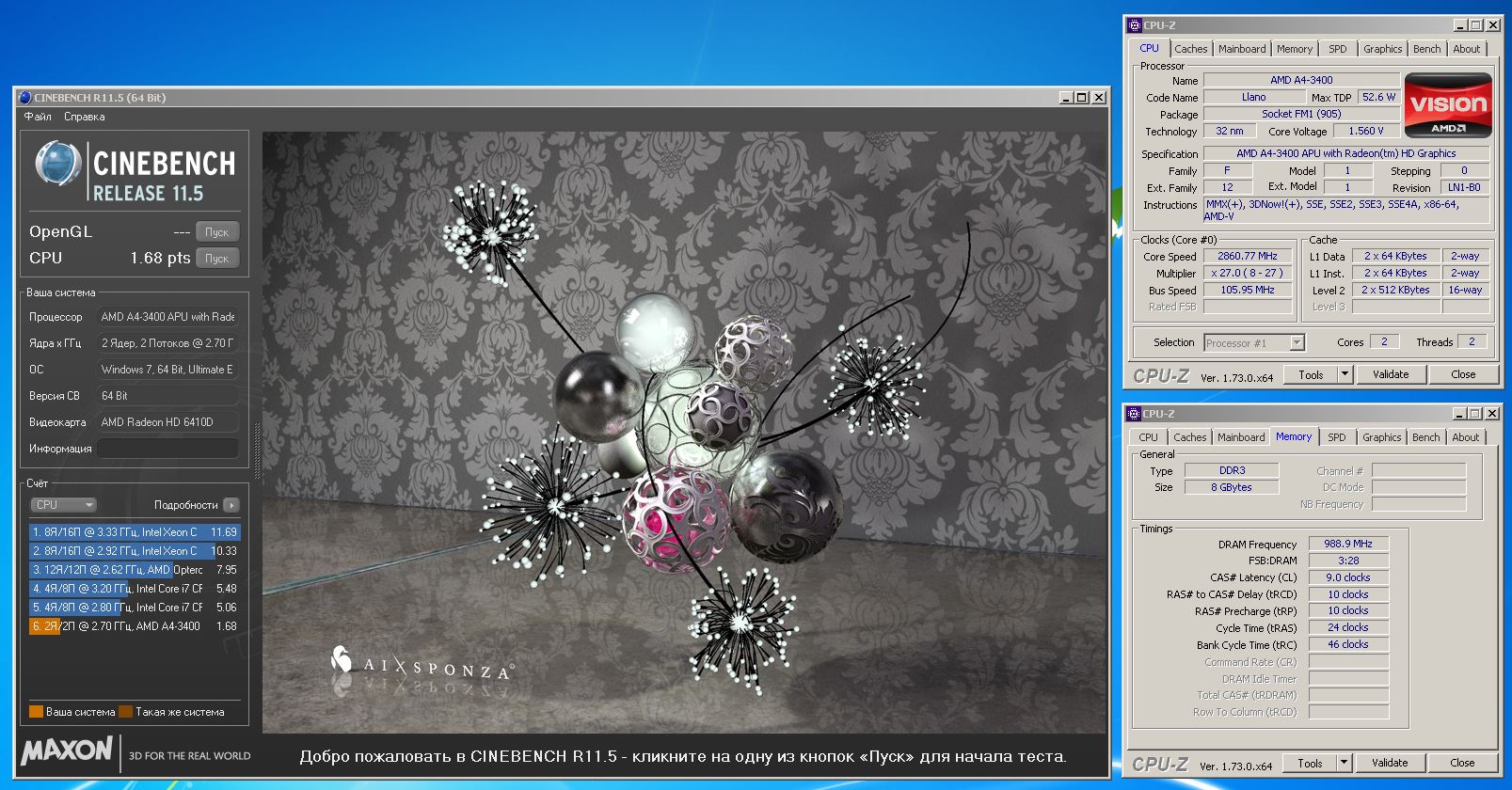The width and height of the screenshot is (1512, 790).
Task: Close the lower CPU-Z window with X
Action: [x=1492, y=414]
